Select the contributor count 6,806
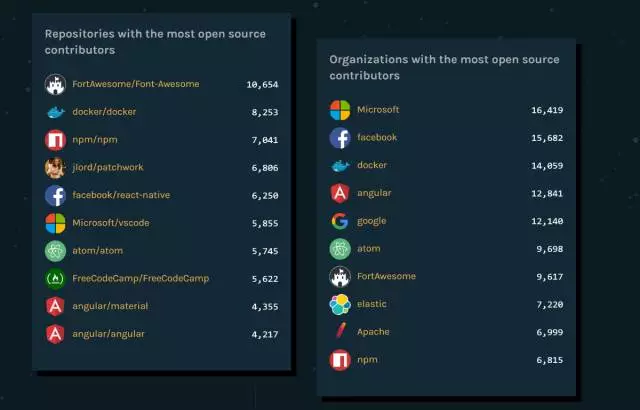This screenshot has height=410, width=640. pos(265,168)
